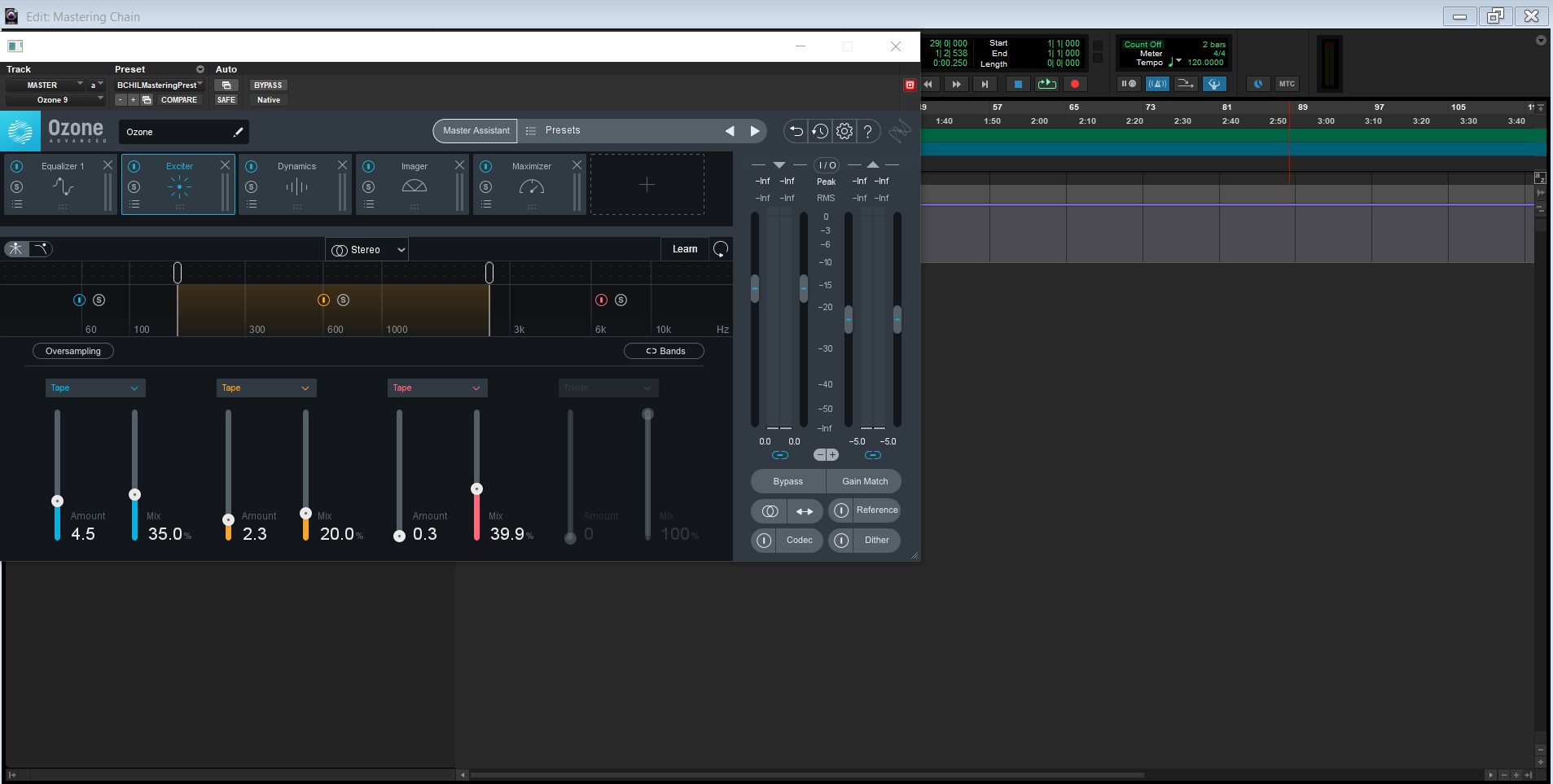Open Ozone settings gear icon

click(844, 131)
